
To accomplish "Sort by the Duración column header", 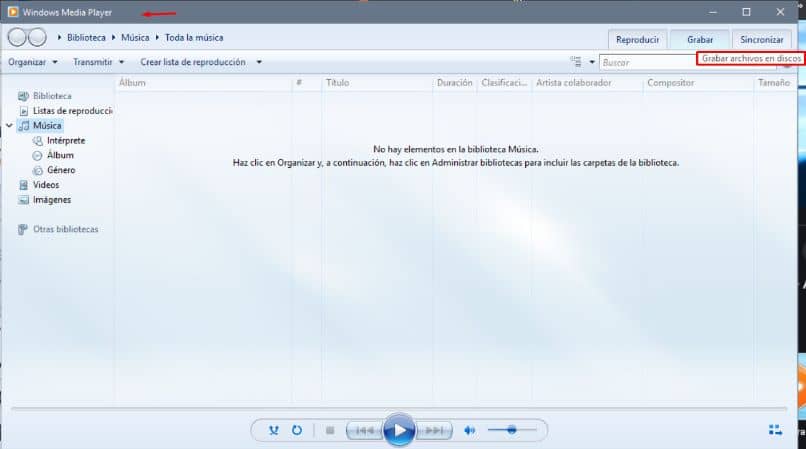I will point(455,83).
